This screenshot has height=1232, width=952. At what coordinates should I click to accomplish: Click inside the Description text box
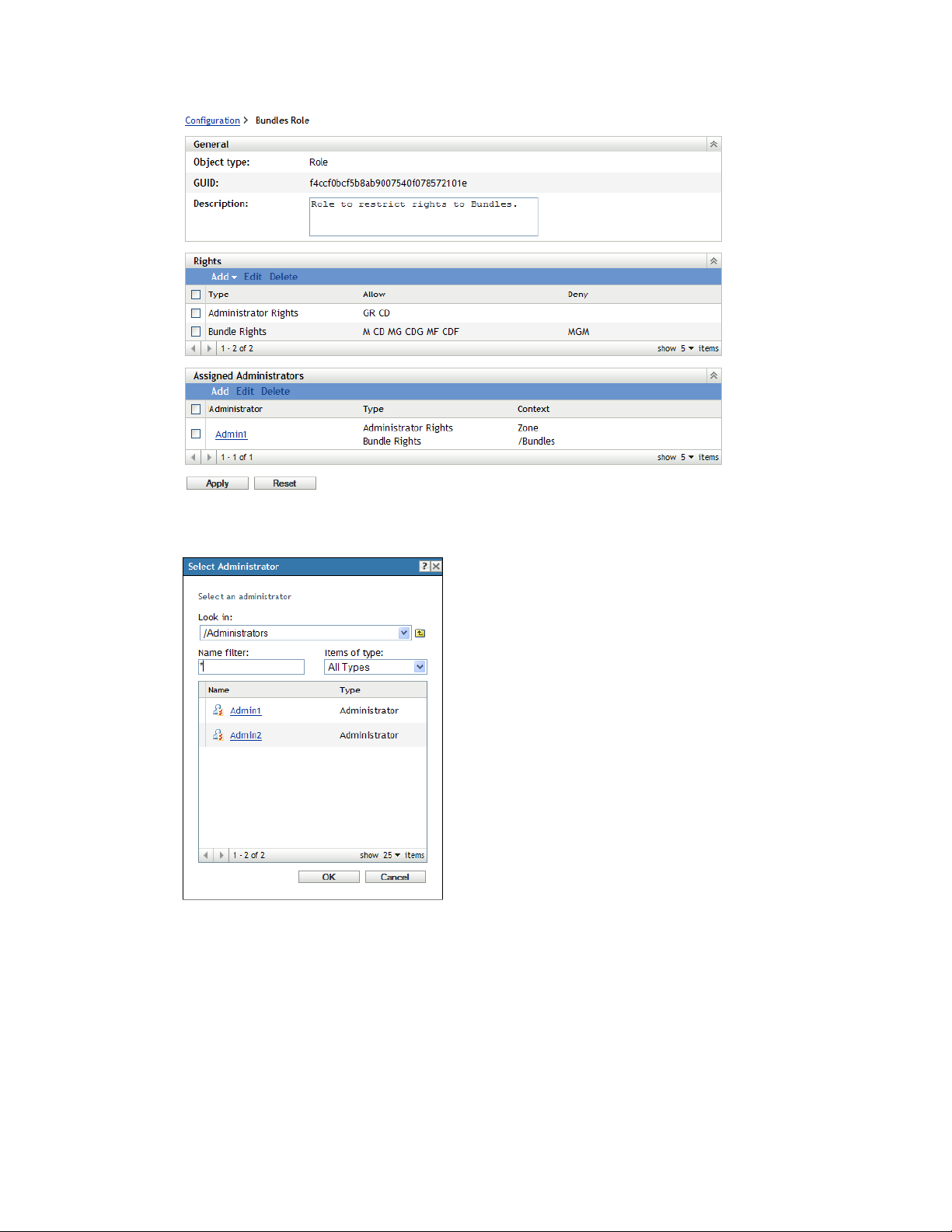click(x=424, y=216)
